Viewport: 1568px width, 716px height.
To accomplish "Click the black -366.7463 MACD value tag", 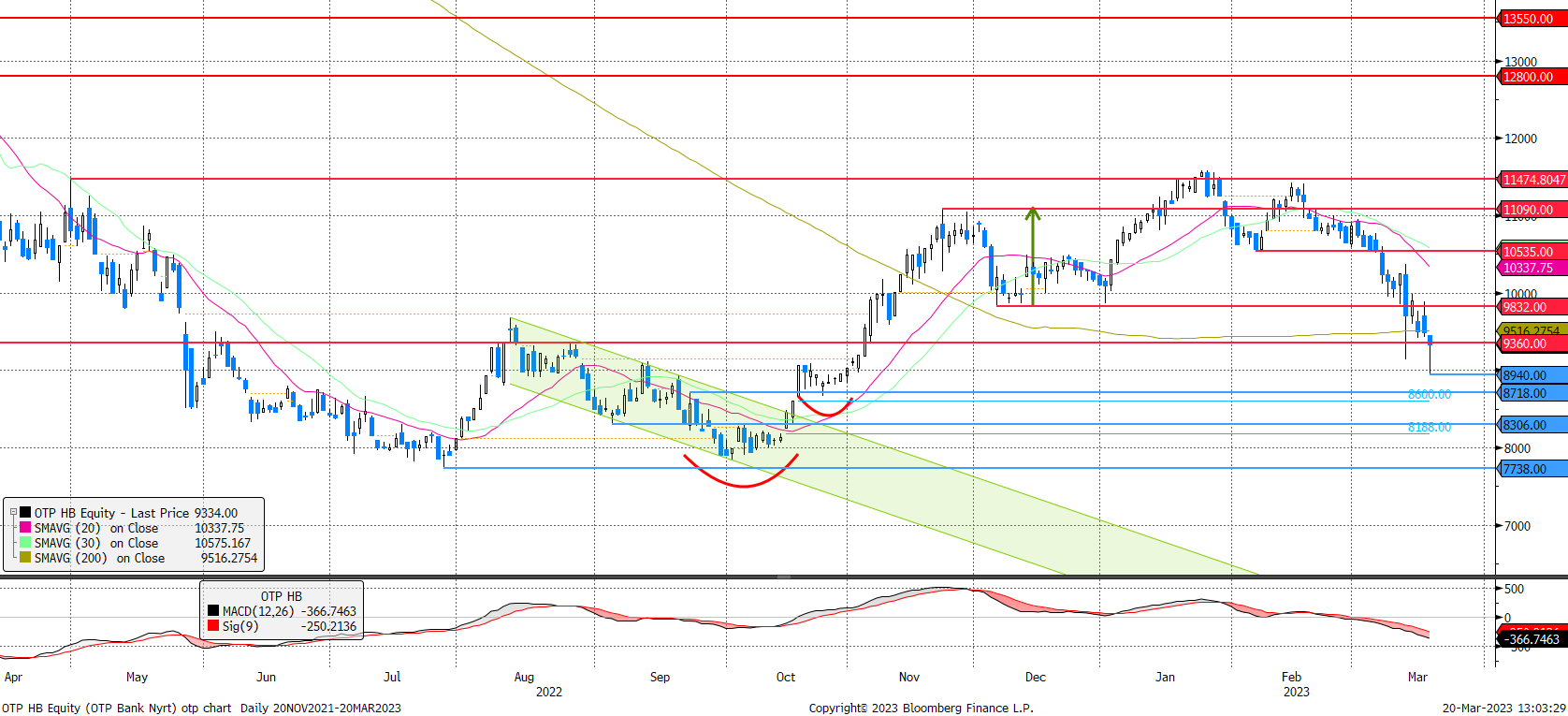I will coord(1533,639).
